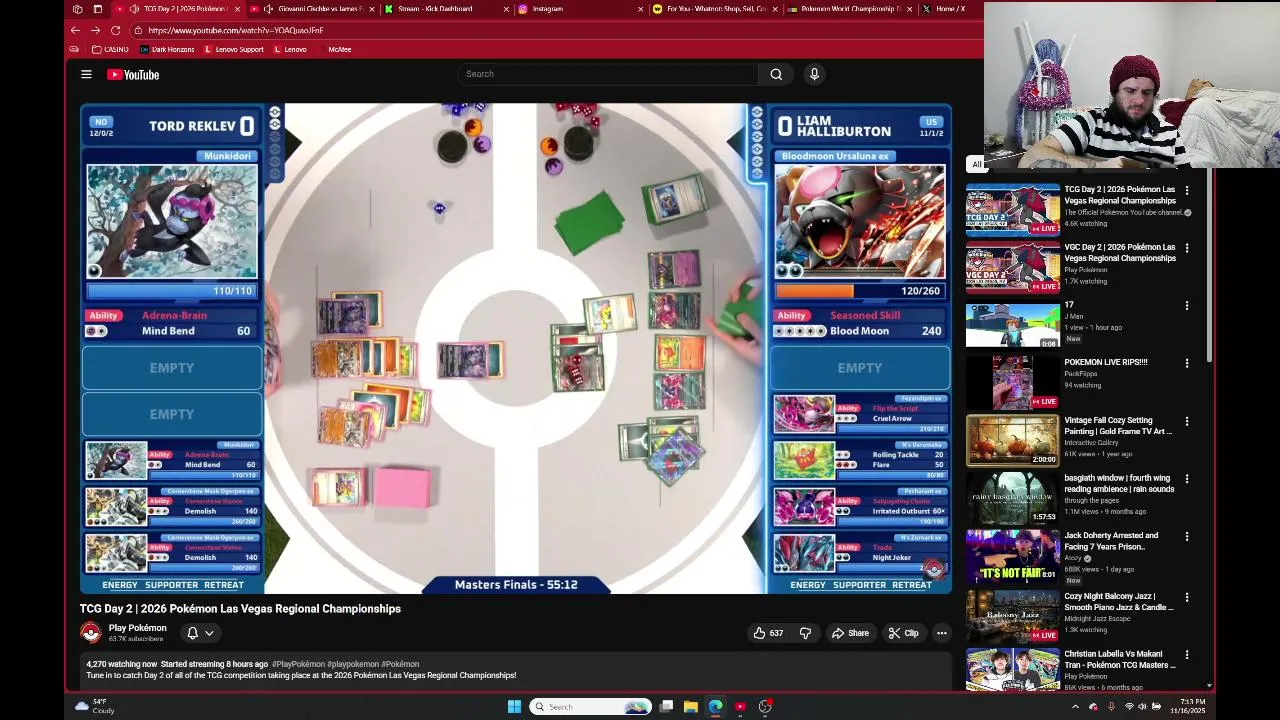Open options menu for TCG Day 2 recommendation
The height and width of the screenshot is (720, 1280).
1187,190
